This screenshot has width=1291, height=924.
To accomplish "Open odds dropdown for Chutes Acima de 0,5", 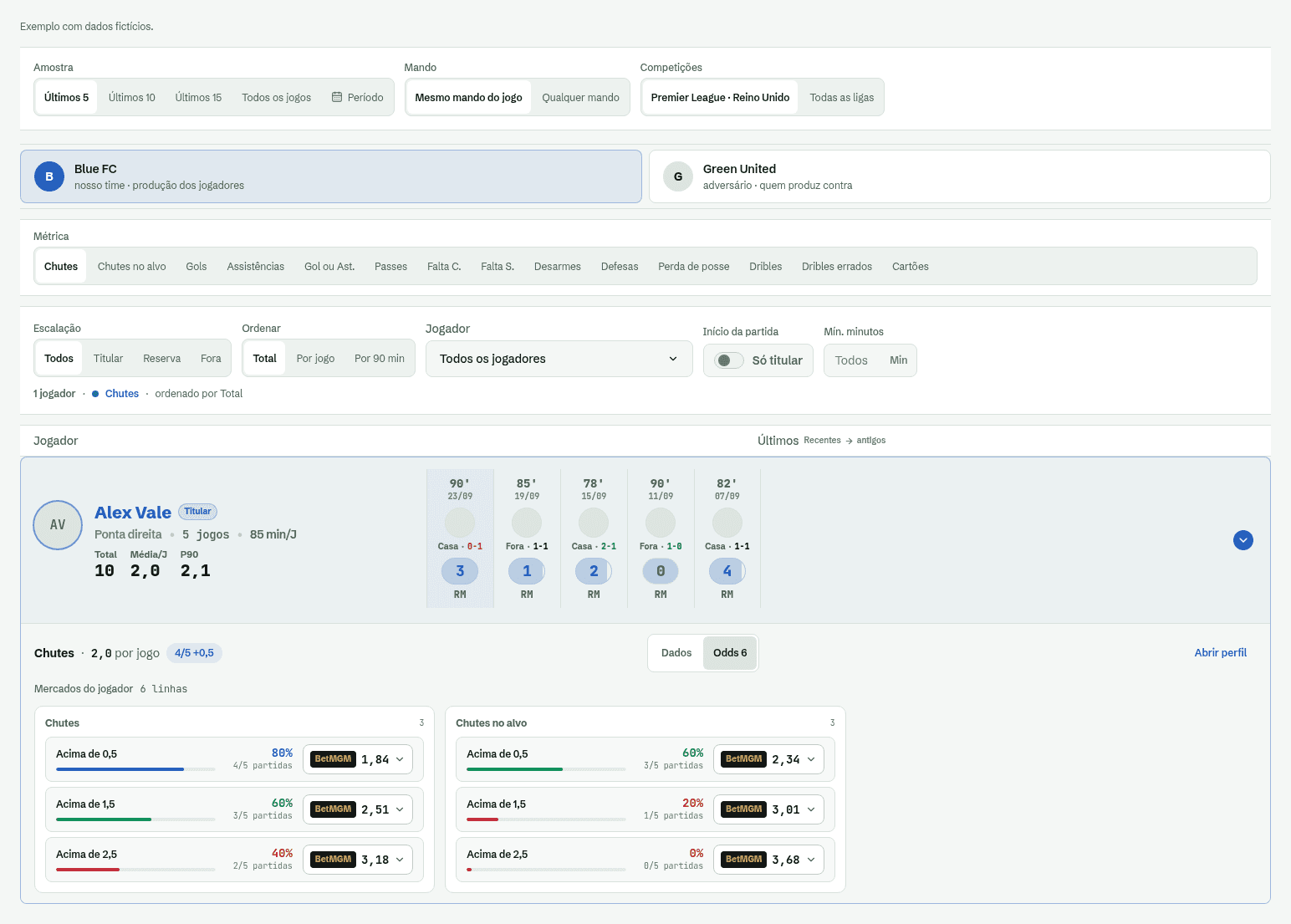I will (358, 759).
